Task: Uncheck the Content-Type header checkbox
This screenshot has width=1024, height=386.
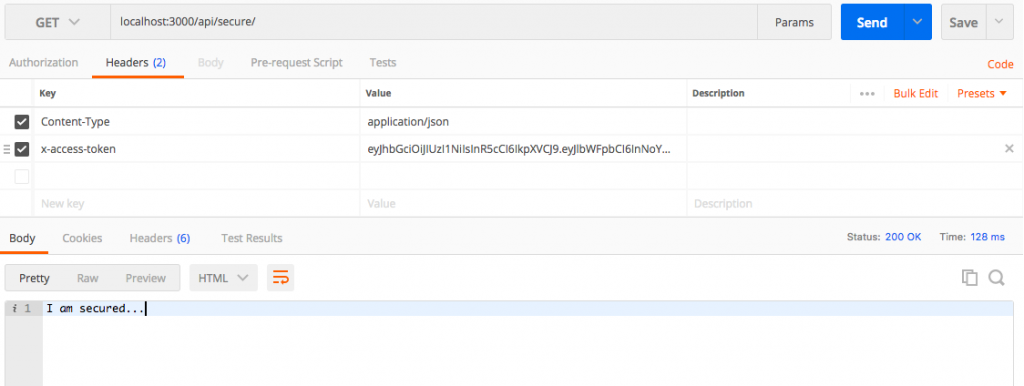Action: (22, 122)
